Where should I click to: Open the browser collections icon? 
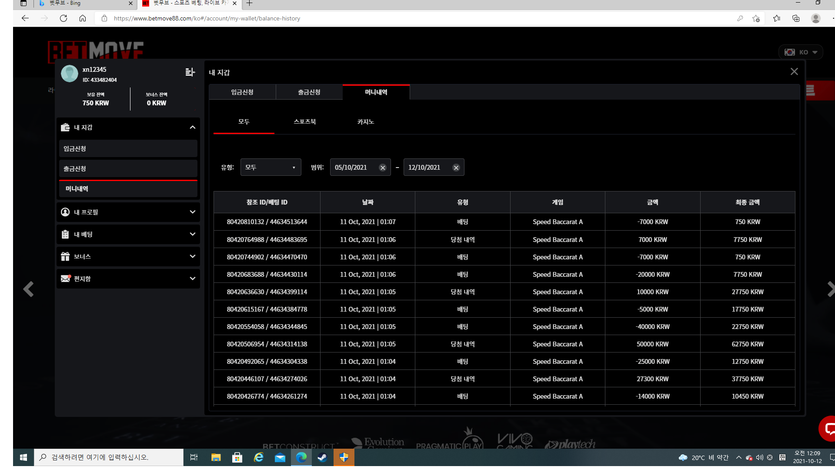pos(796,18)
